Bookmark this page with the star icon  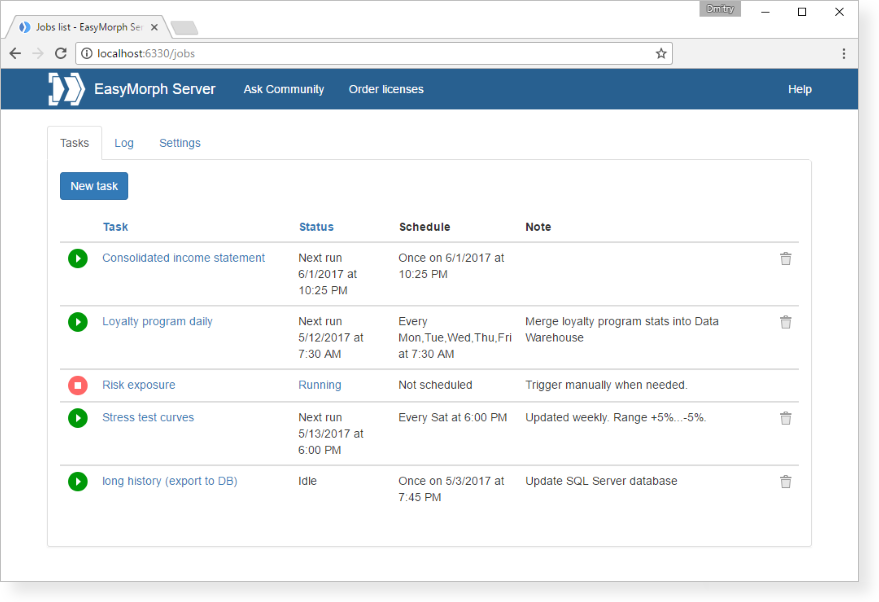click(661, 53)
